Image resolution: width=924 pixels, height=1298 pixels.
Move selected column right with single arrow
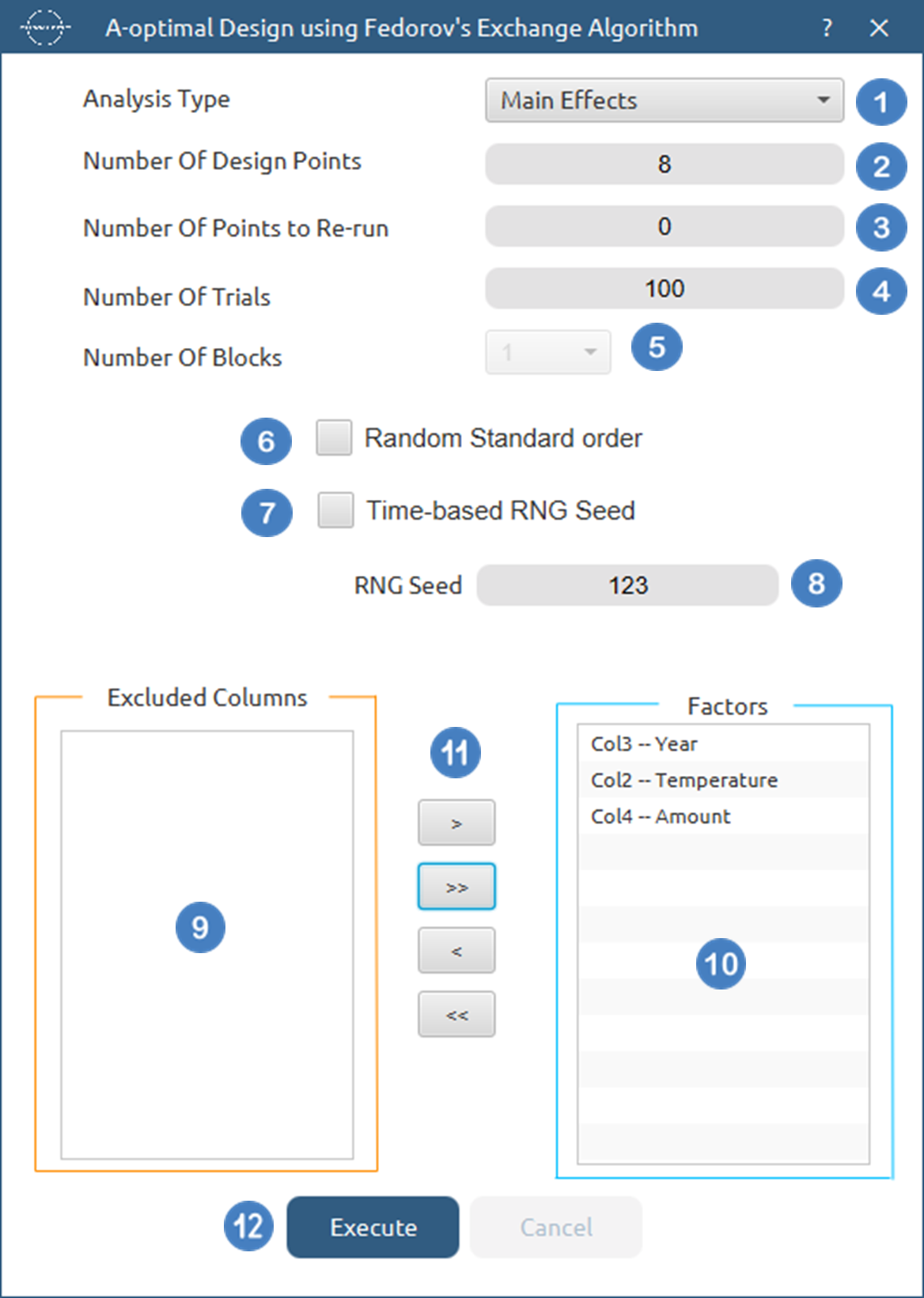click(x=456, y=823)
